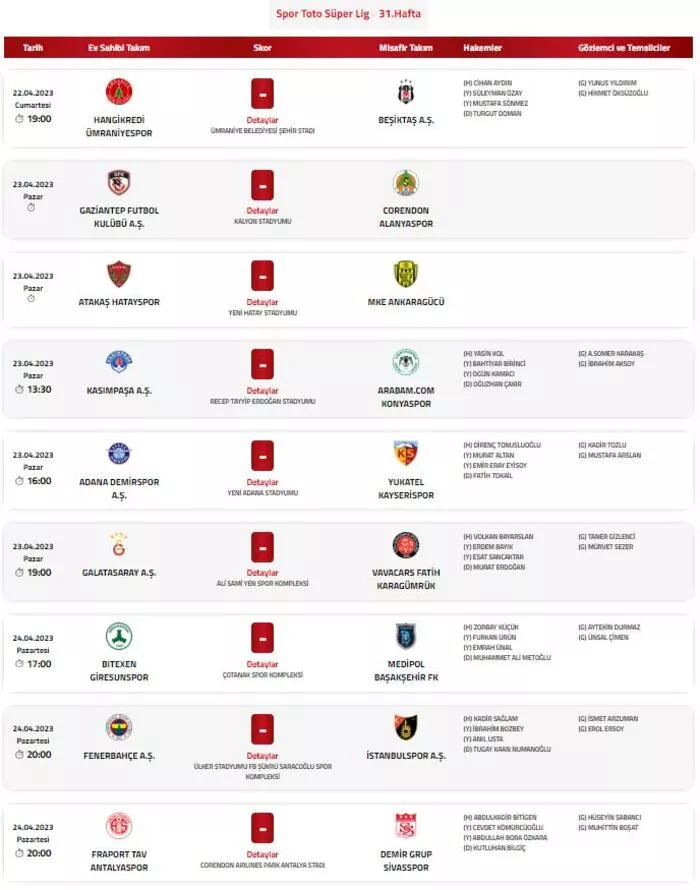Click the clock icon beside Giresunspor 17:00

click(x=19, y=664)
